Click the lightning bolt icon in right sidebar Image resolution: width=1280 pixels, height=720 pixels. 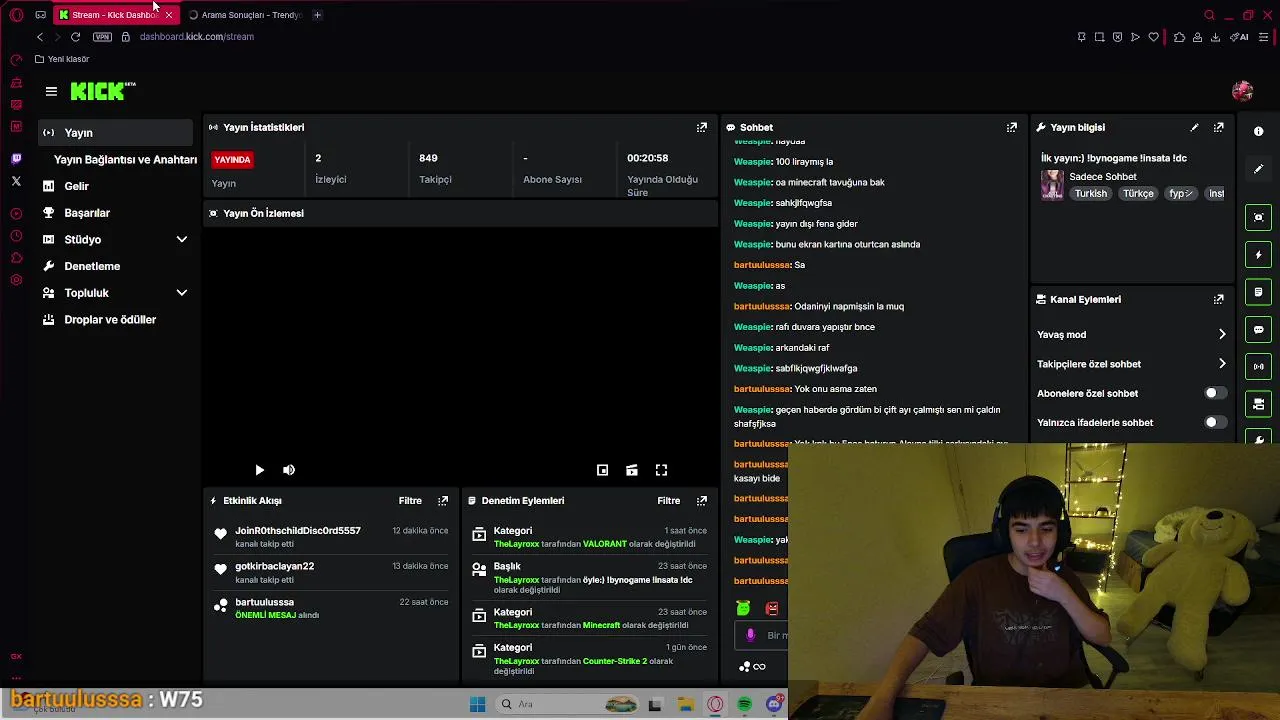(x=1258, y=255)
